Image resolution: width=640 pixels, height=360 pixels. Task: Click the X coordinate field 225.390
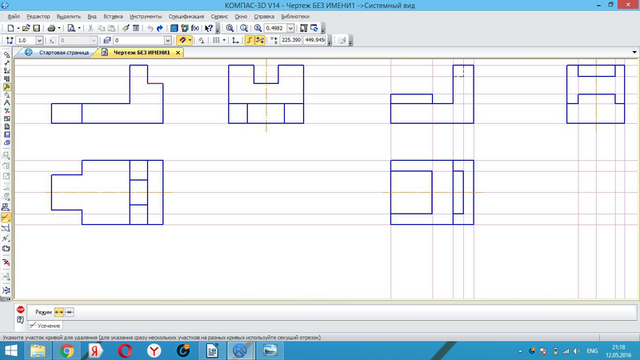(x=291, y=40)
